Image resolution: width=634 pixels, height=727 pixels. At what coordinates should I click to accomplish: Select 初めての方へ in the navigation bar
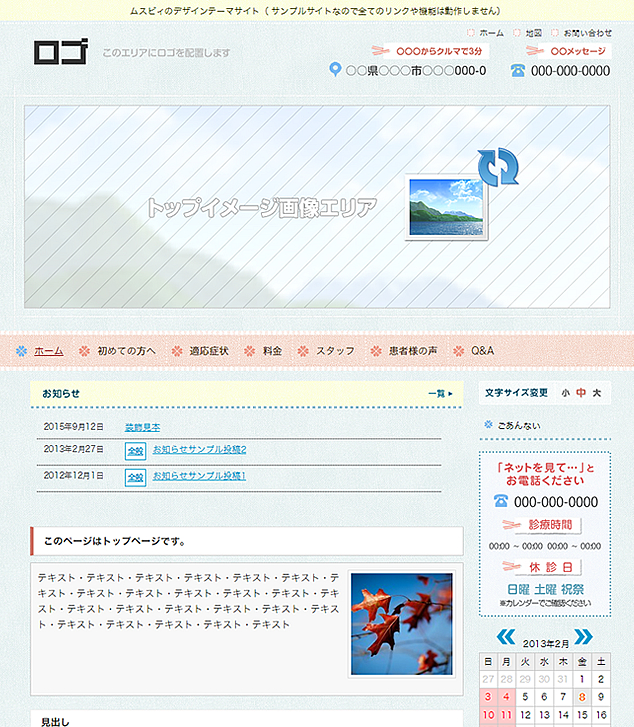coord(126,351)
